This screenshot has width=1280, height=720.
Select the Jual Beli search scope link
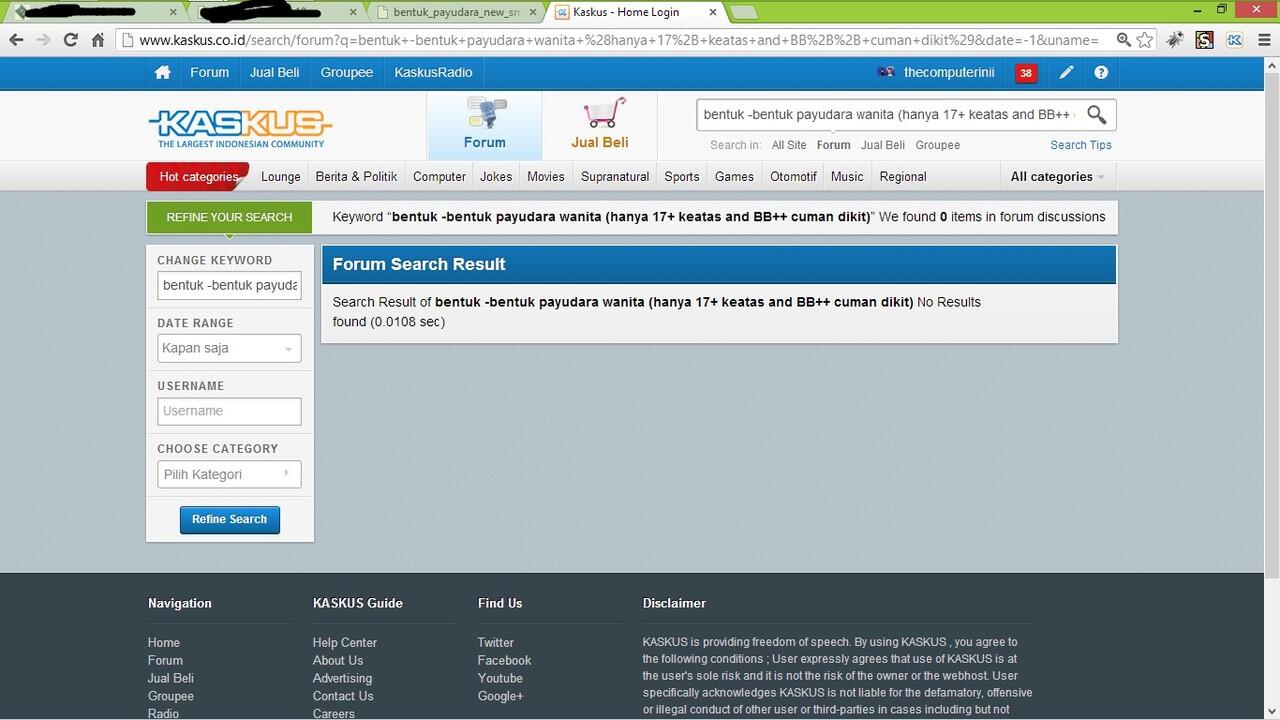click(883, 145)
